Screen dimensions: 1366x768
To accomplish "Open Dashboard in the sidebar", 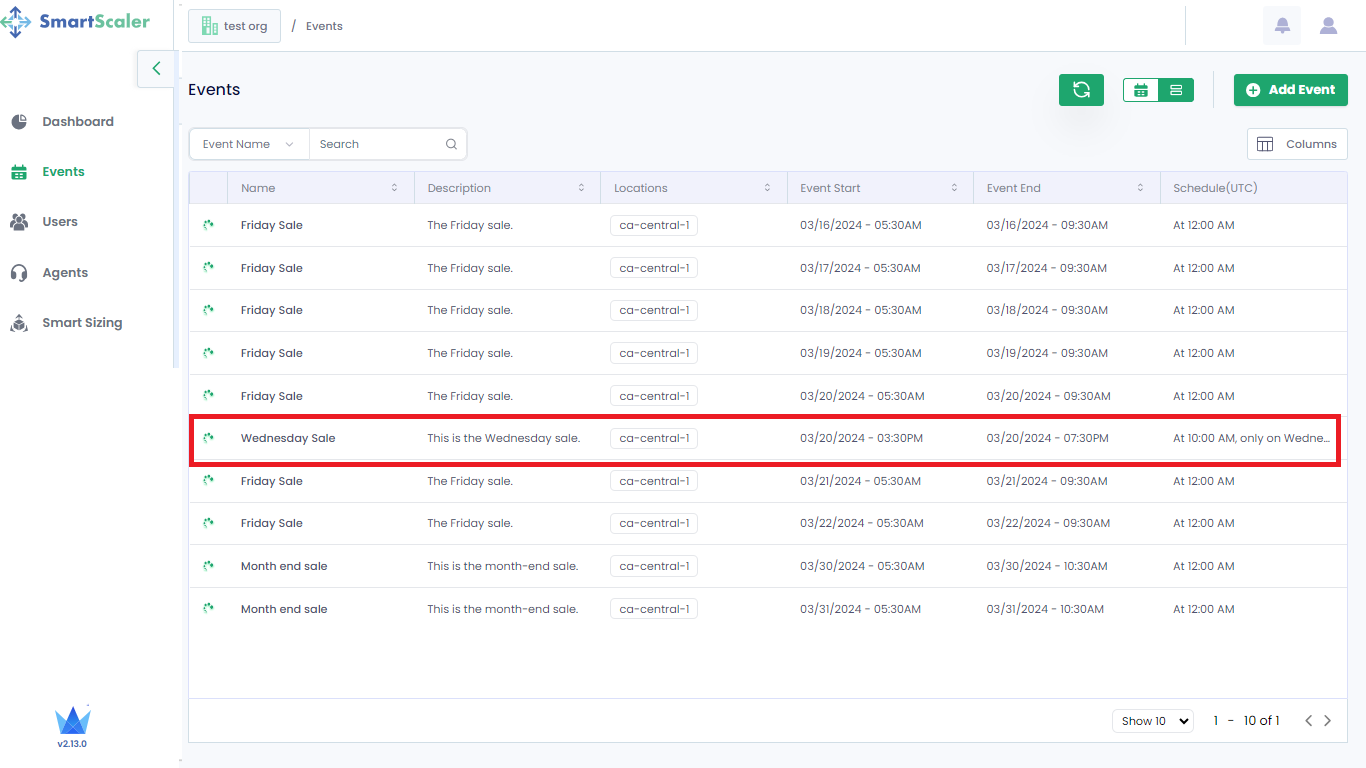I will pos(78,122).
